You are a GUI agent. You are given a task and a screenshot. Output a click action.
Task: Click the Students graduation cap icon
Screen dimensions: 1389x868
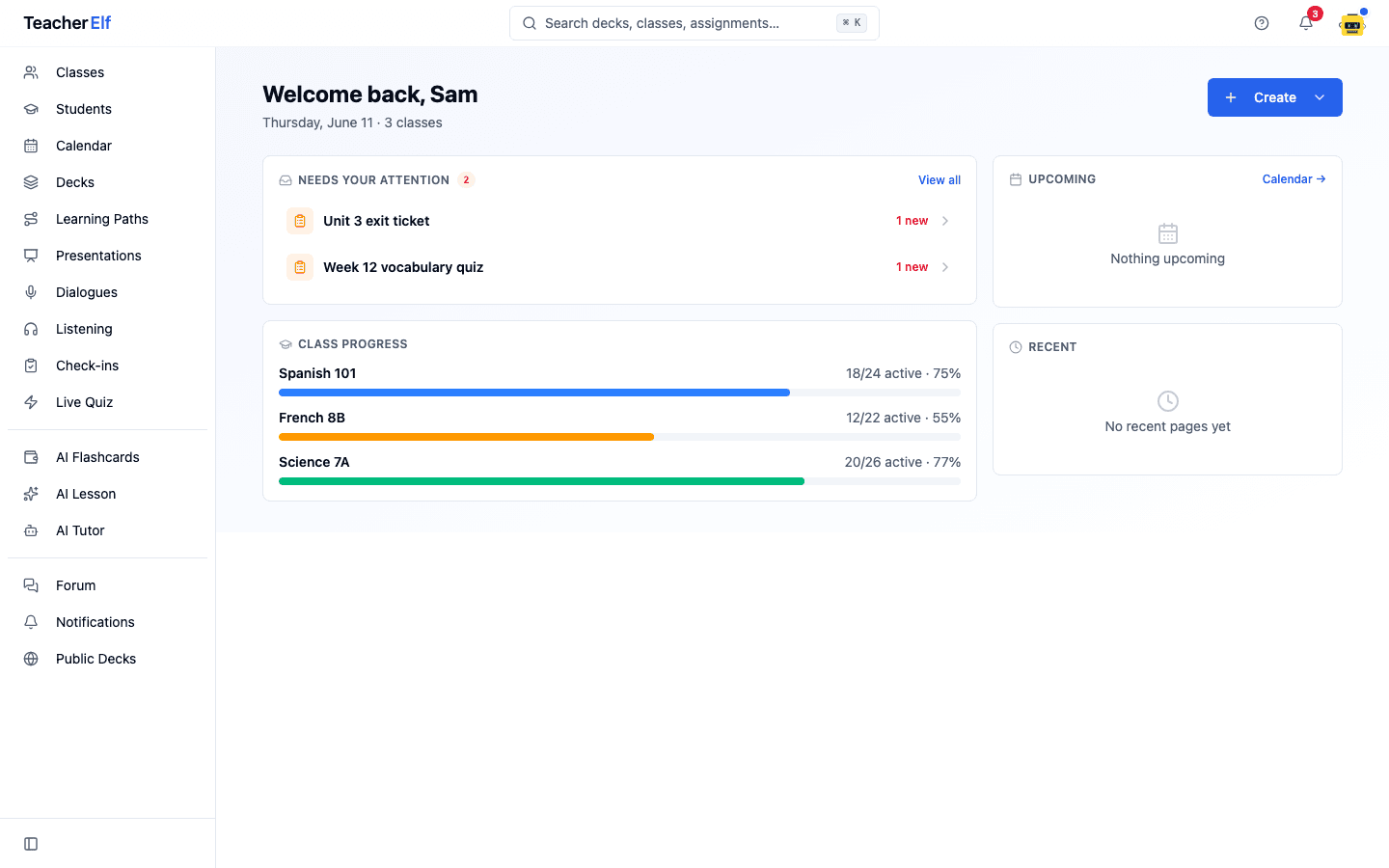[31, 109]
